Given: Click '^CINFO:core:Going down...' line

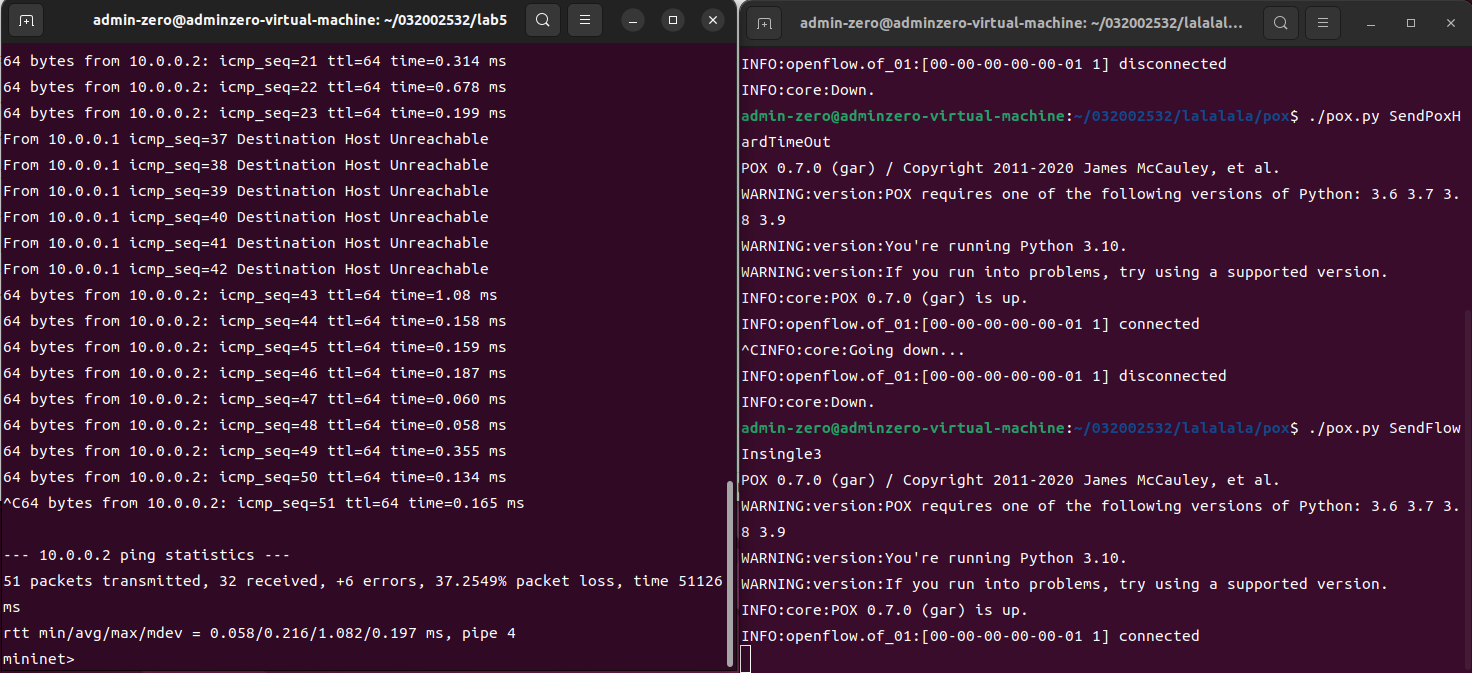Looking at the screenshot, I should click(853, 350).
